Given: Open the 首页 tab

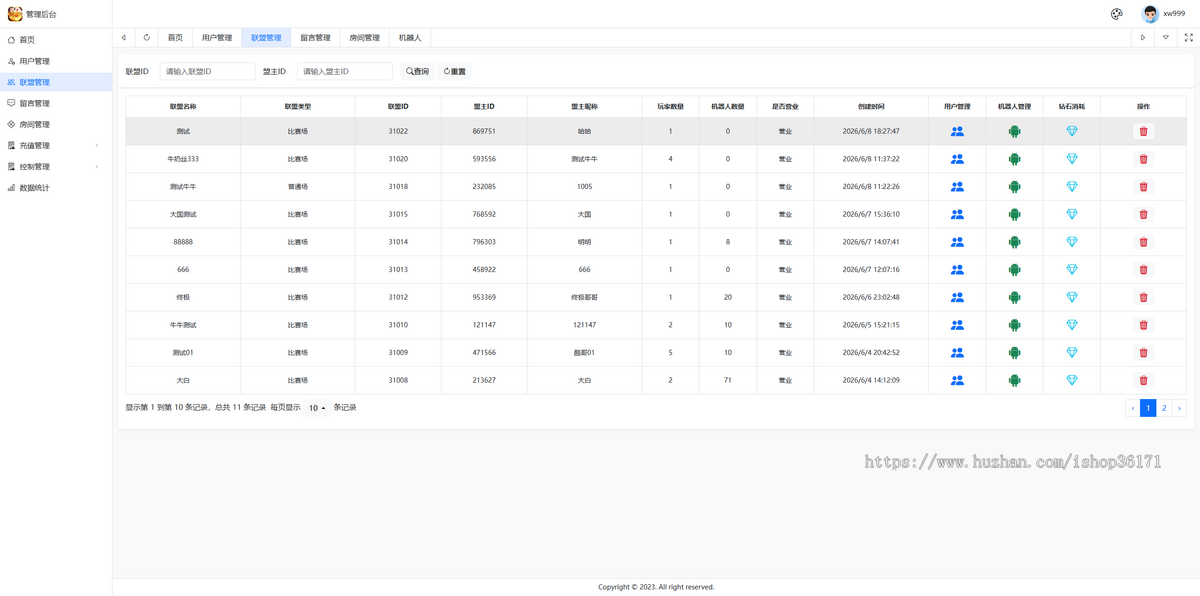Looking at the screenshot, I should click(175, 38).
